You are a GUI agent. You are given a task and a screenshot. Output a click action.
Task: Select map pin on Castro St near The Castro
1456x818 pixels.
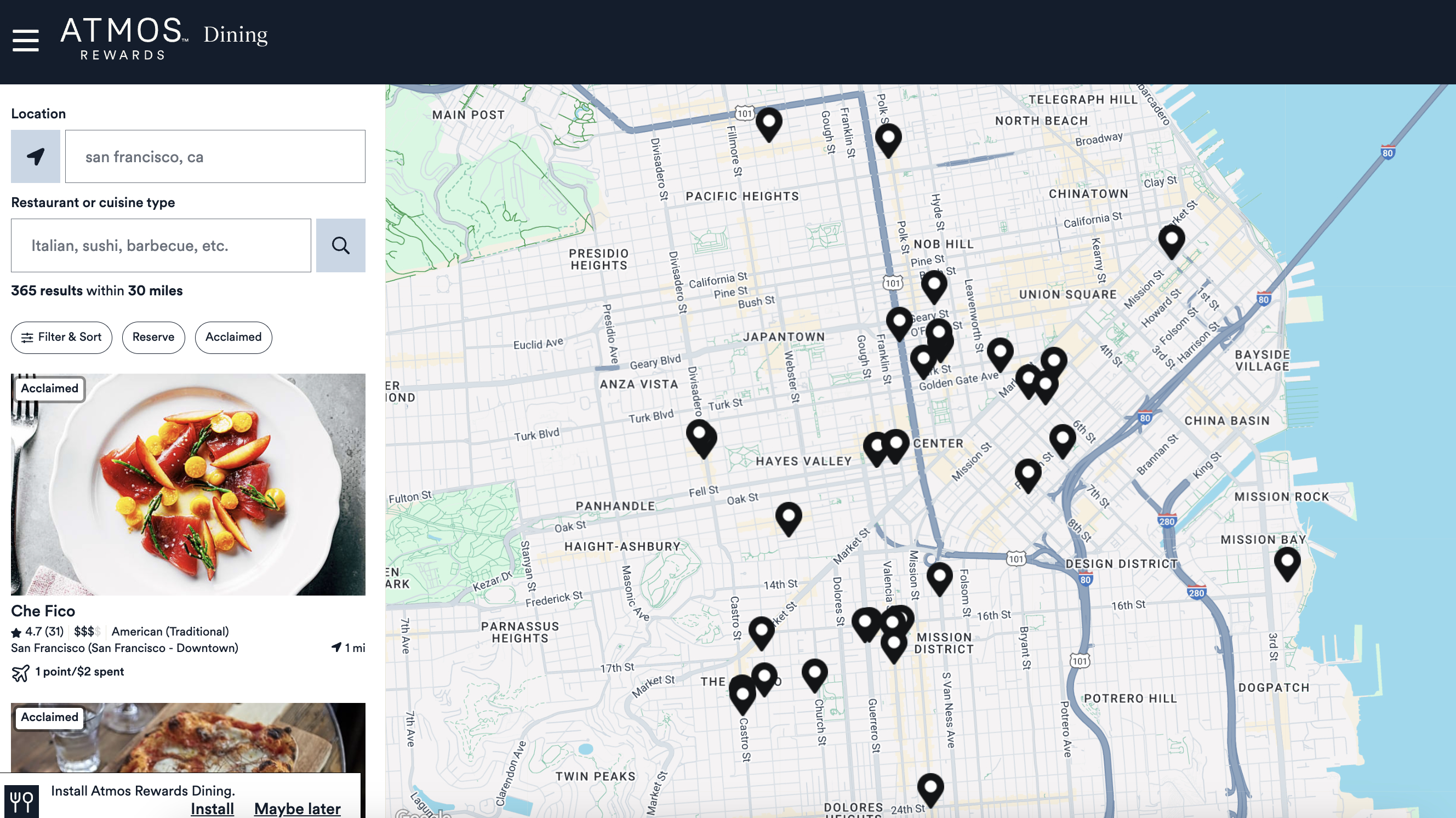(743, 697)
